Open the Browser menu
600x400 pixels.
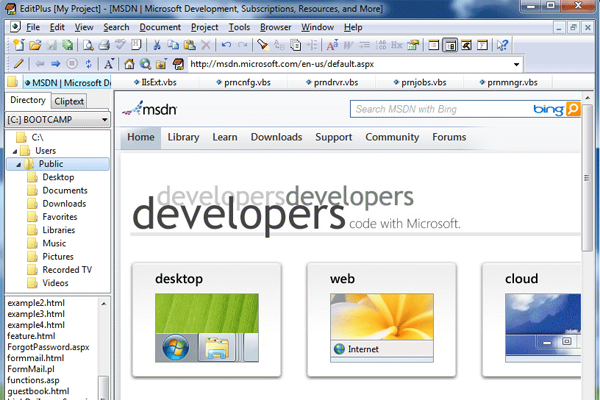point(276,27)
